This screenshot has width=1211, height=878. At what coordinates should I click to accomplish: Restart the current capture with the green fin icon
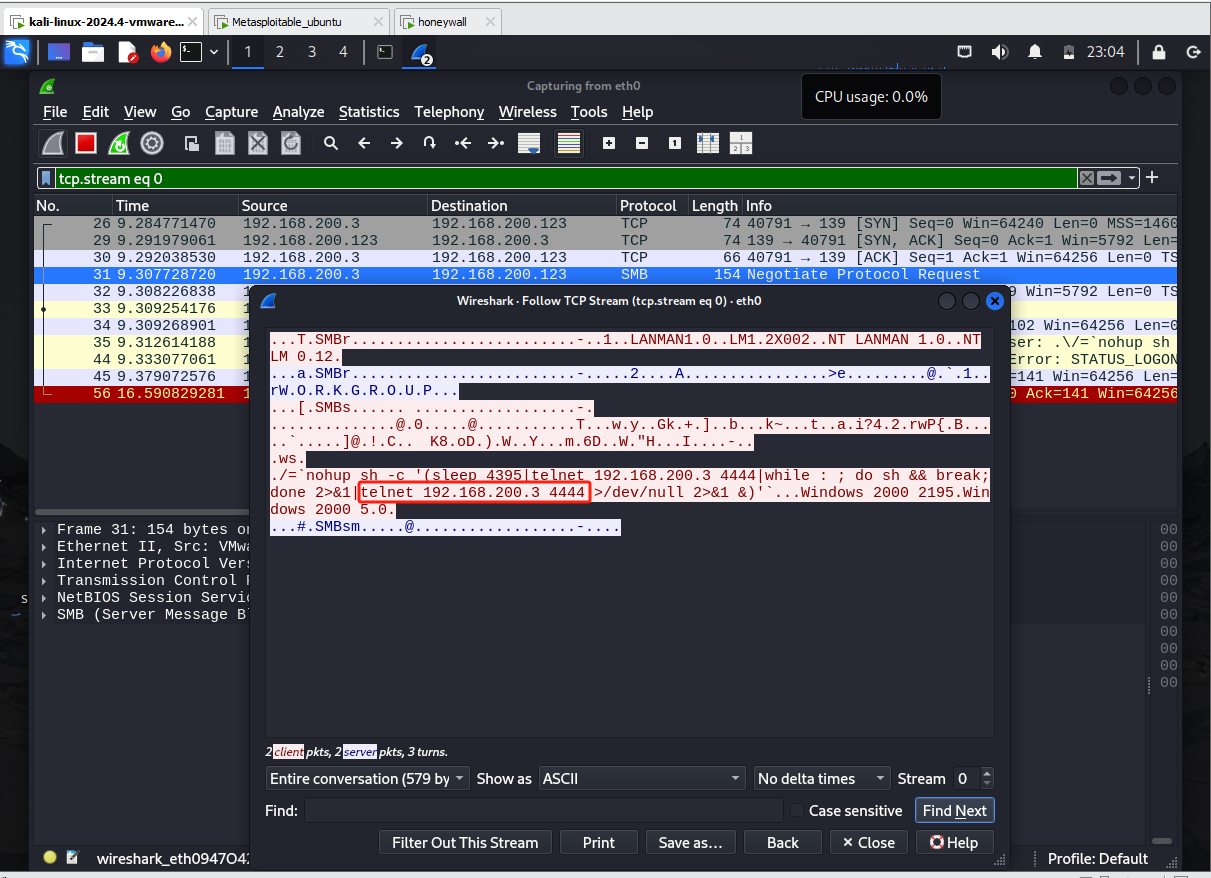(x=119, y=143)
